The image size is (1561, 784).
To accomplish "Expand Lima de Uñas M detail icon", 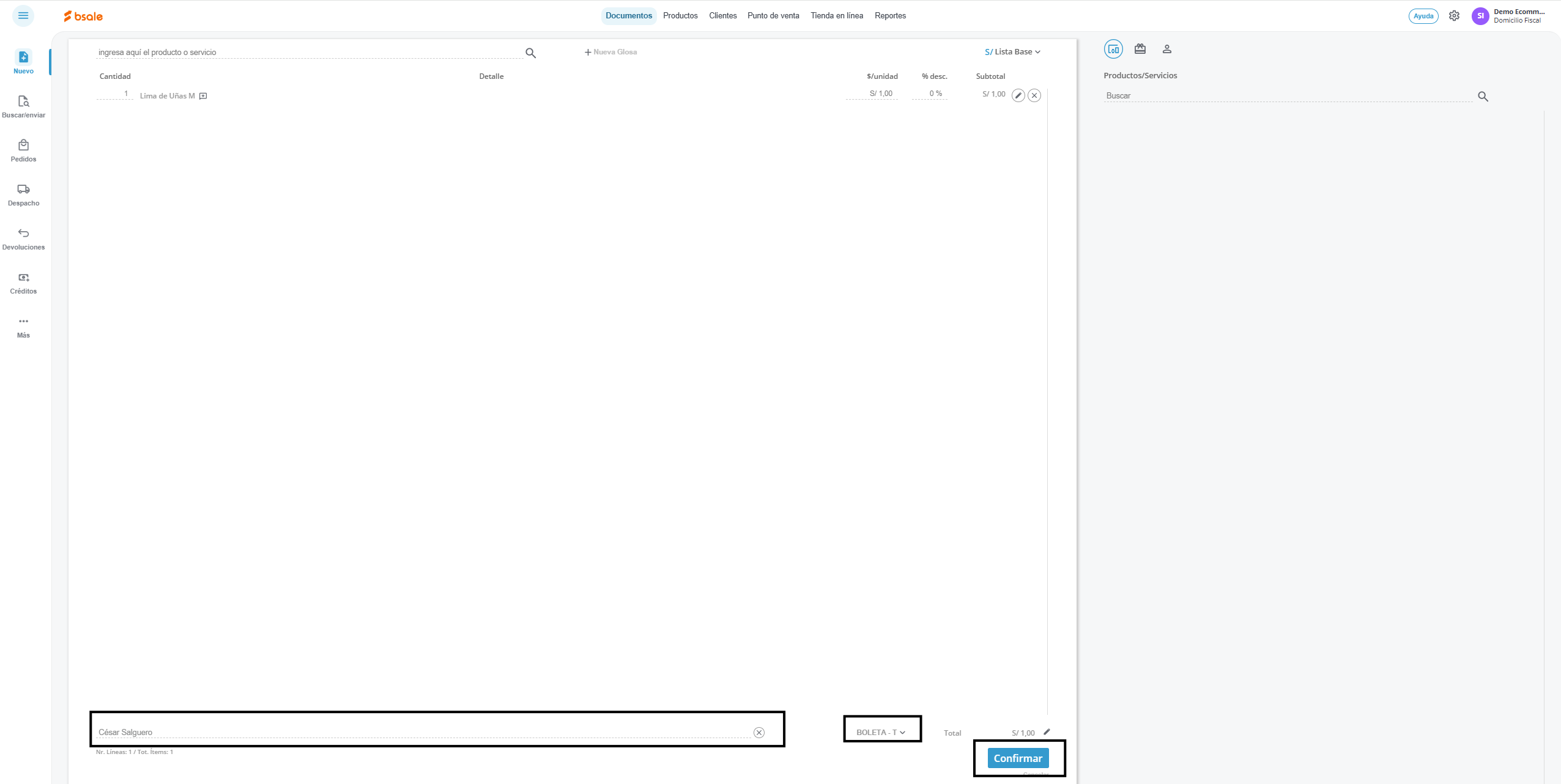I will point(203,96).
